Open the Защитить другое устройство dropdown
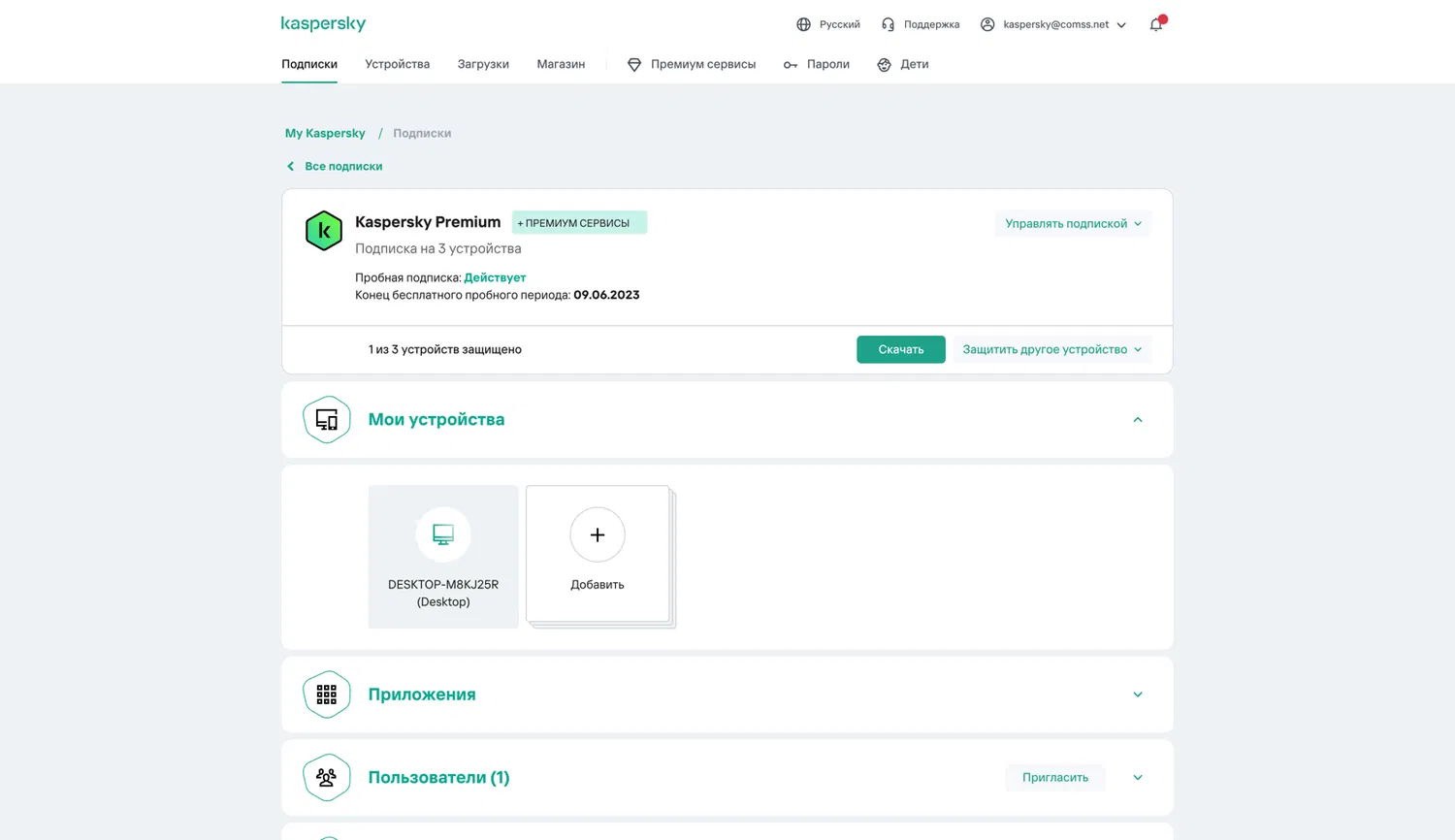The width and height of the screenshot is (1455, 840). (x=1051, y=349)
